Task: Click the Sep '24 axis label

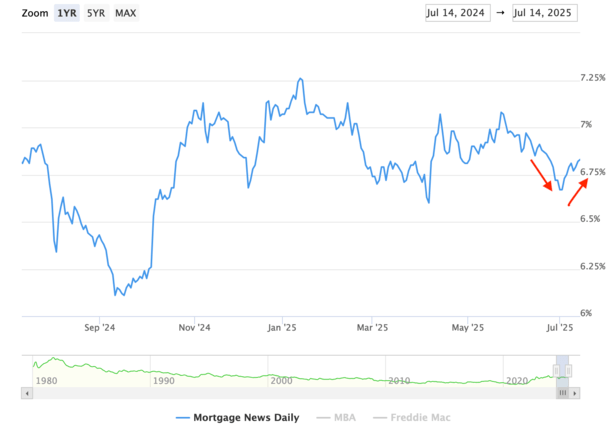Action: pyautogui.click(x=100, y=328)
